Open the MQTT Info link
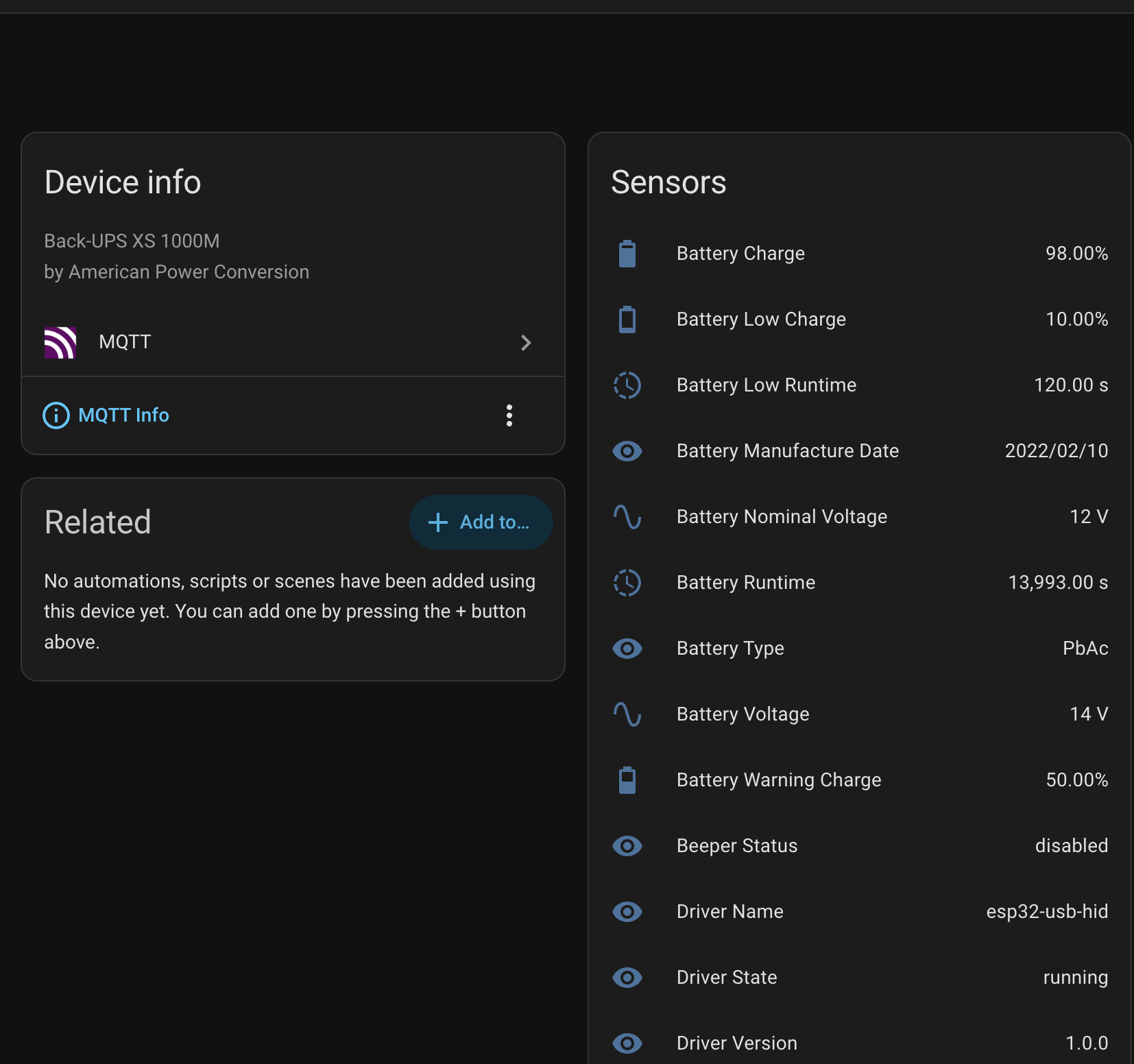The height and width of the screenshot is (1064, 1134). point(123,415)
